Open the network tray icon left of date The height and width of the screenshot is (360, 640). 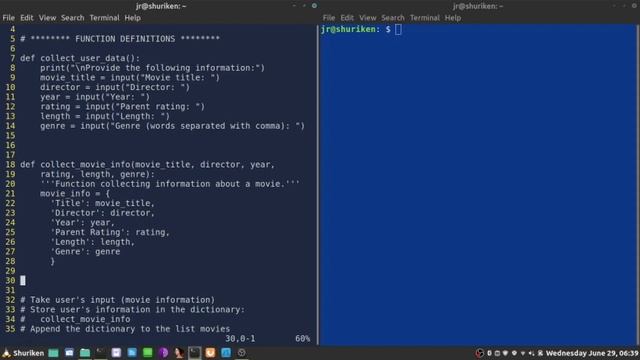540,353
